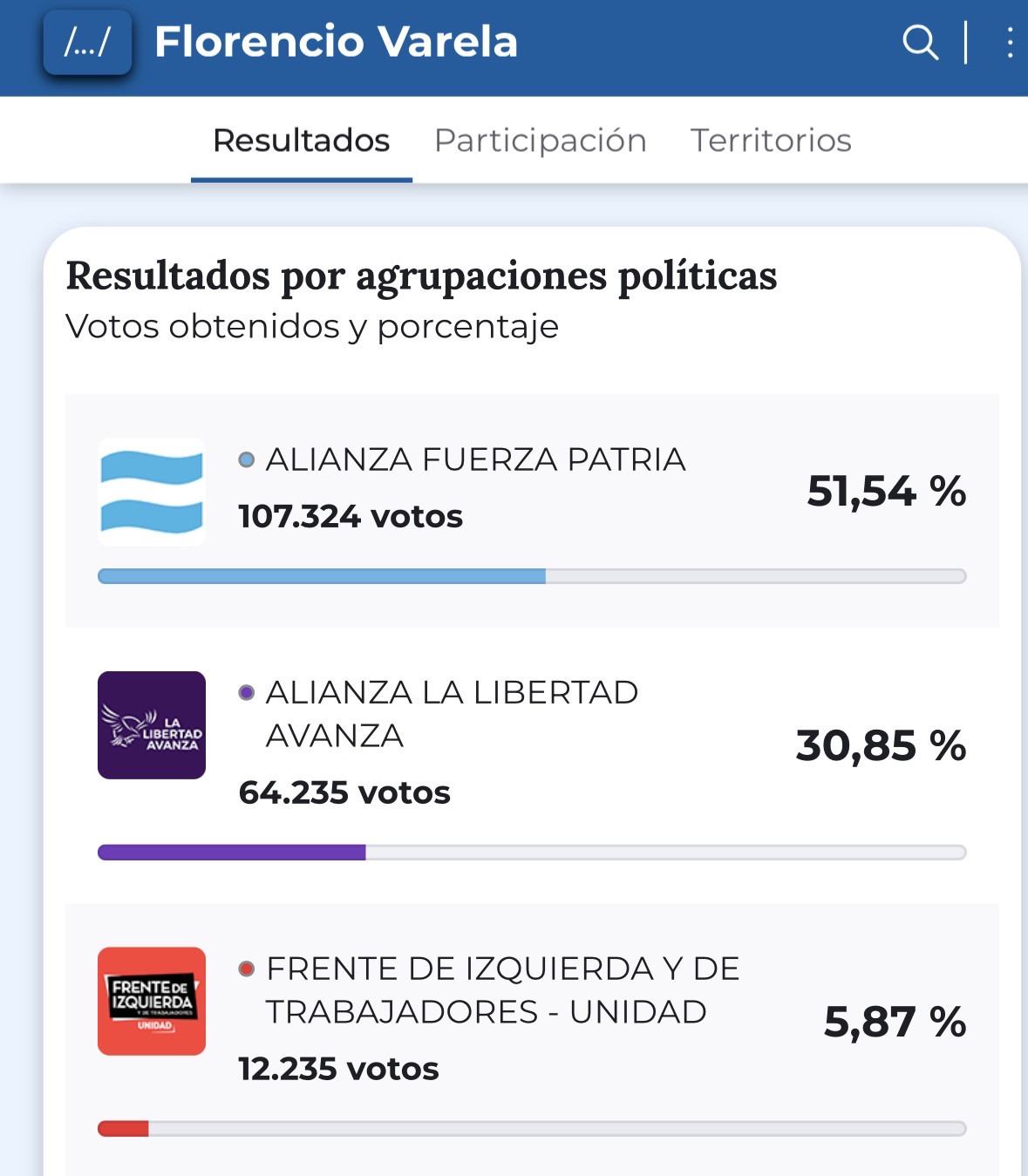Click the red dot beside Frente de Izquierda

click(247, 969)
